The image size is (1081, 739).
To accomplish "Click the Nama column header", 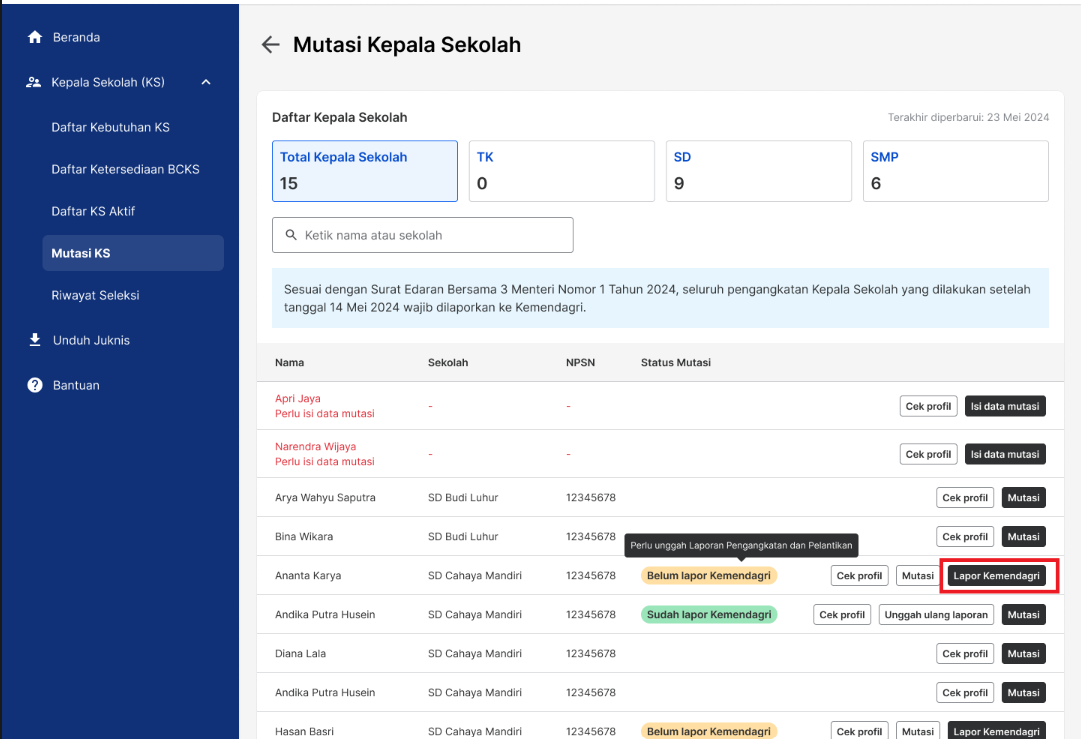I will pos(290,363).
